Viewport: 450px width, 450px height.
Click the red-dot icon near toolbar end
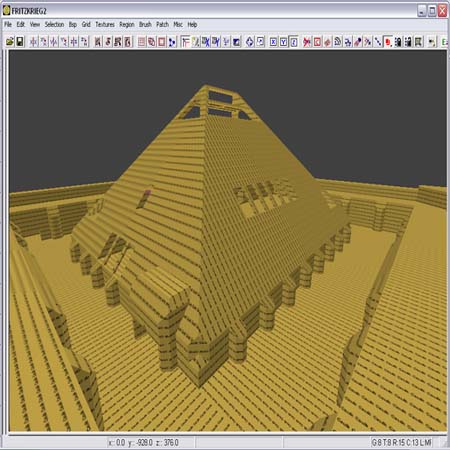coord(388,42)
